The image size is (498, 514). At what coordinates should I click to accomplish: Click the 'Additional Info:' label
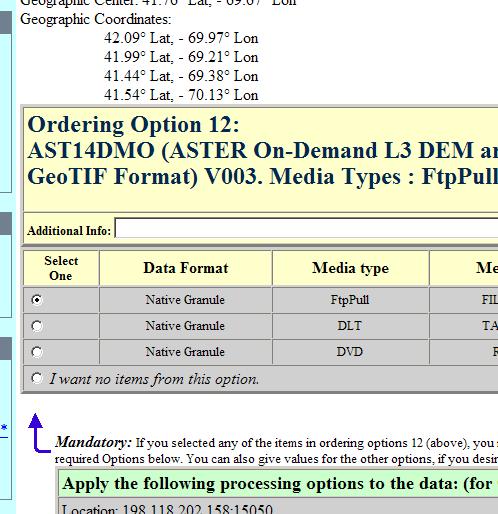(x=69, y=231)
